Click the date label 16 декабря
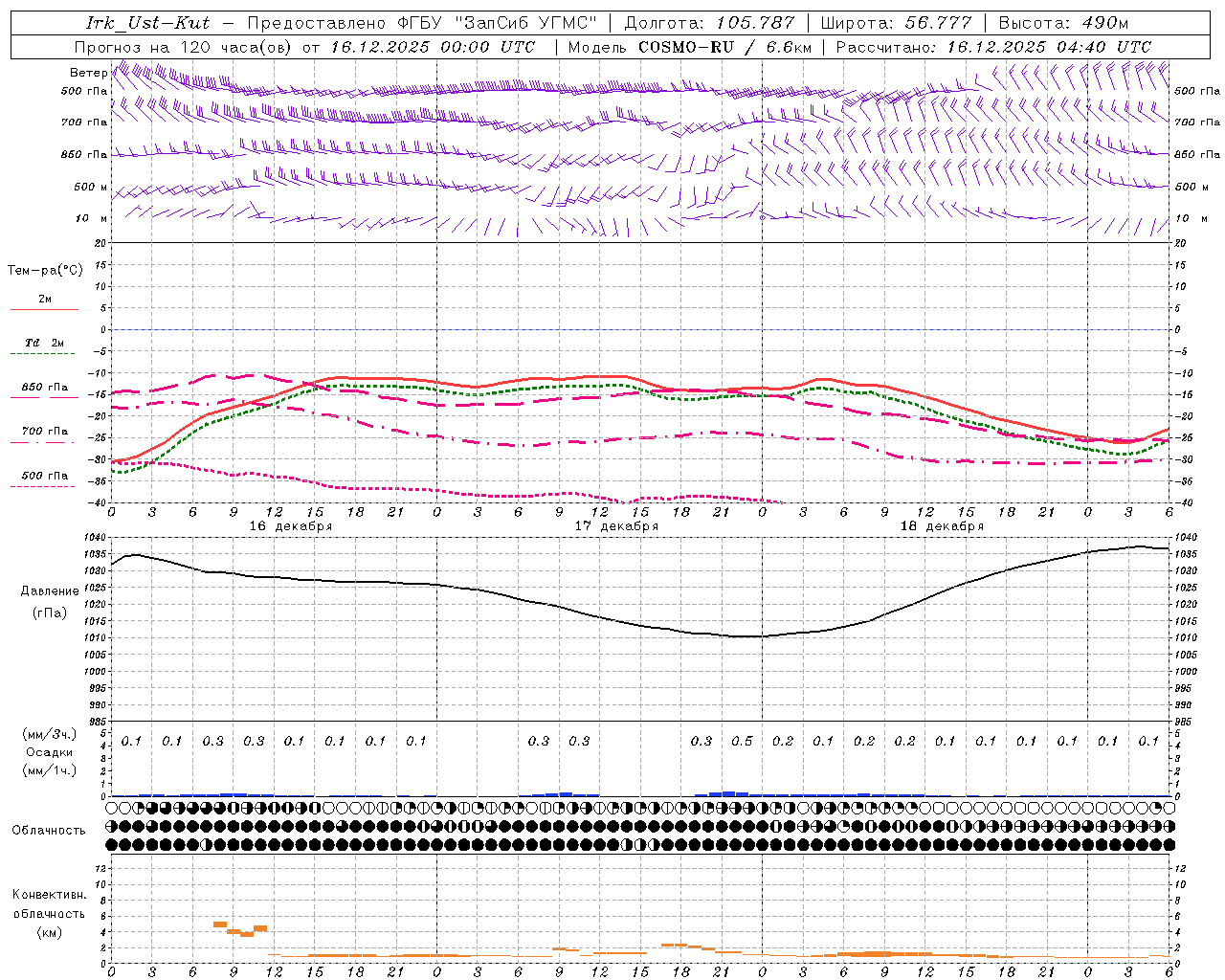 291,526
